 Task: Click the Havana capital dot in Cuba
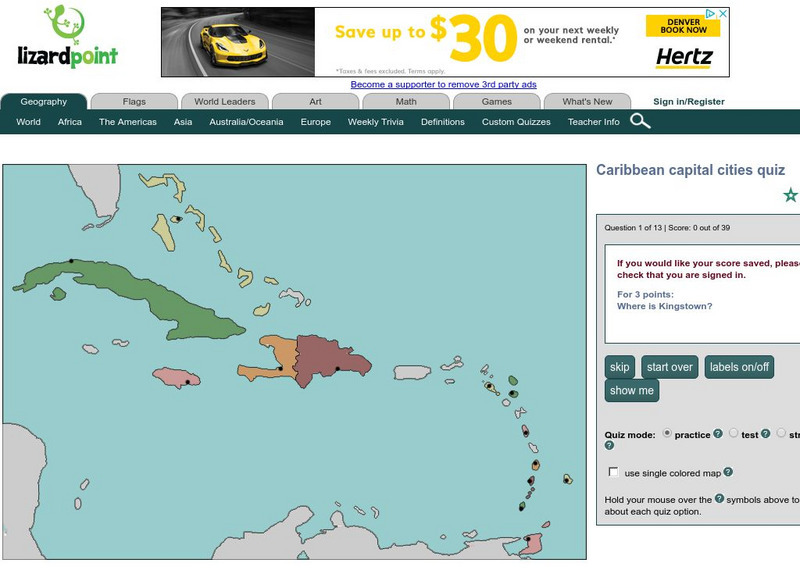click(71, 261)
